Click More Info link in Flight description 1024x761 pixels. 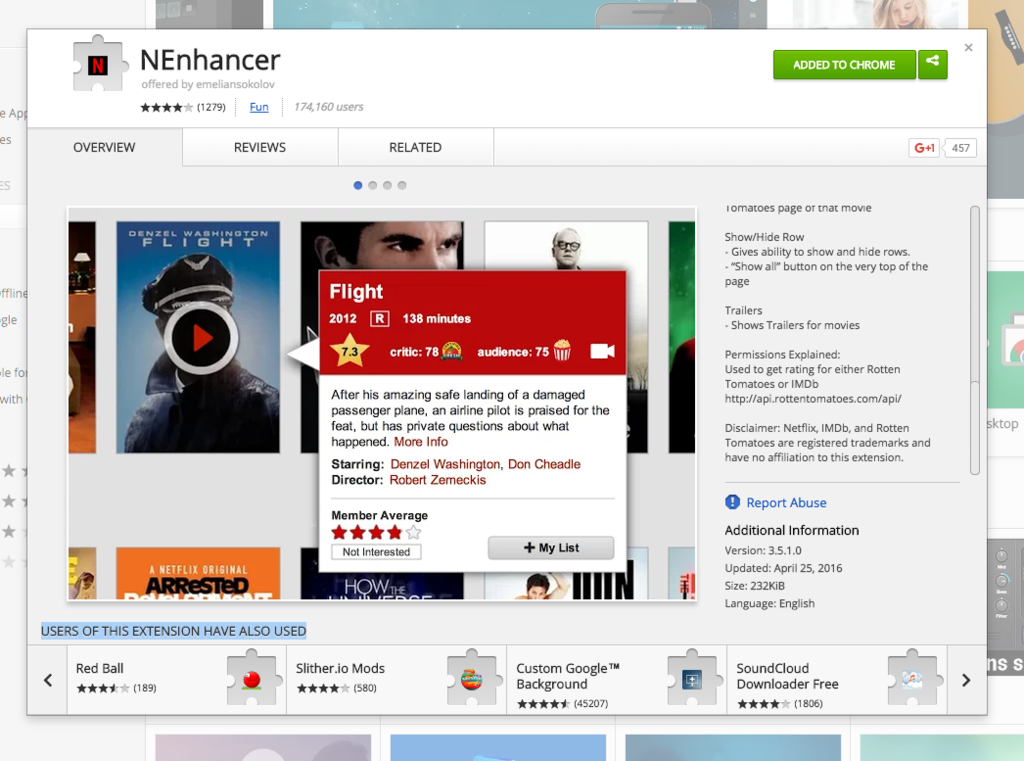coord(421,442)
